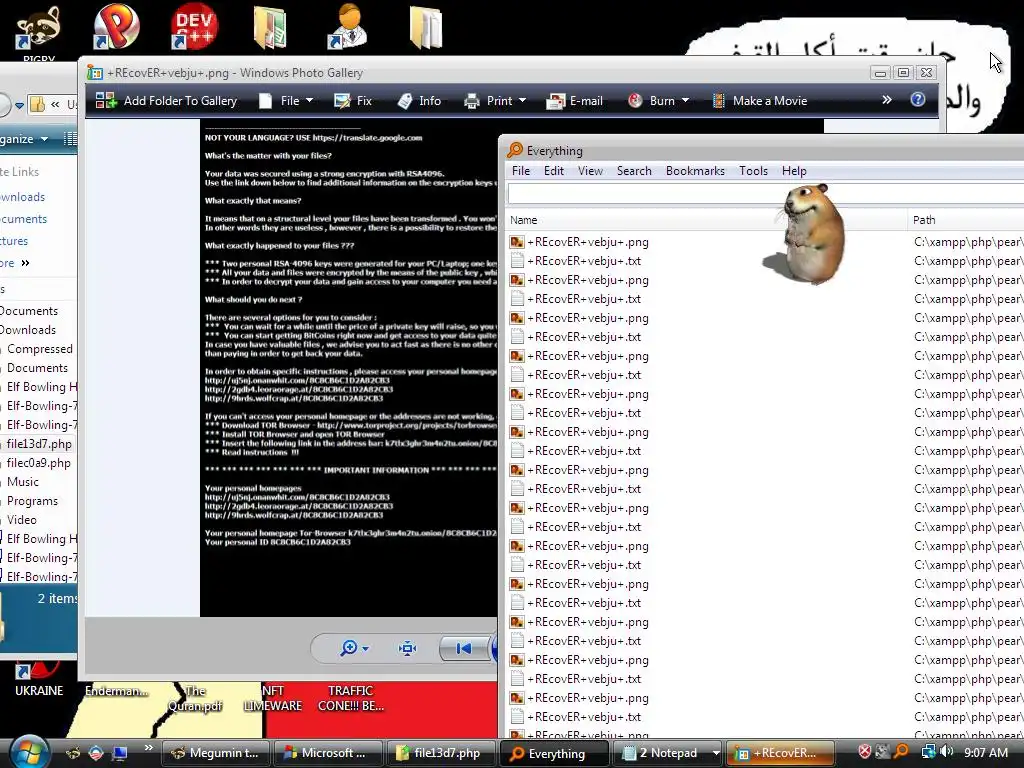Viewport: 1024px width, 768px height.
Task: Click the network tray icon
Action: 928,752
